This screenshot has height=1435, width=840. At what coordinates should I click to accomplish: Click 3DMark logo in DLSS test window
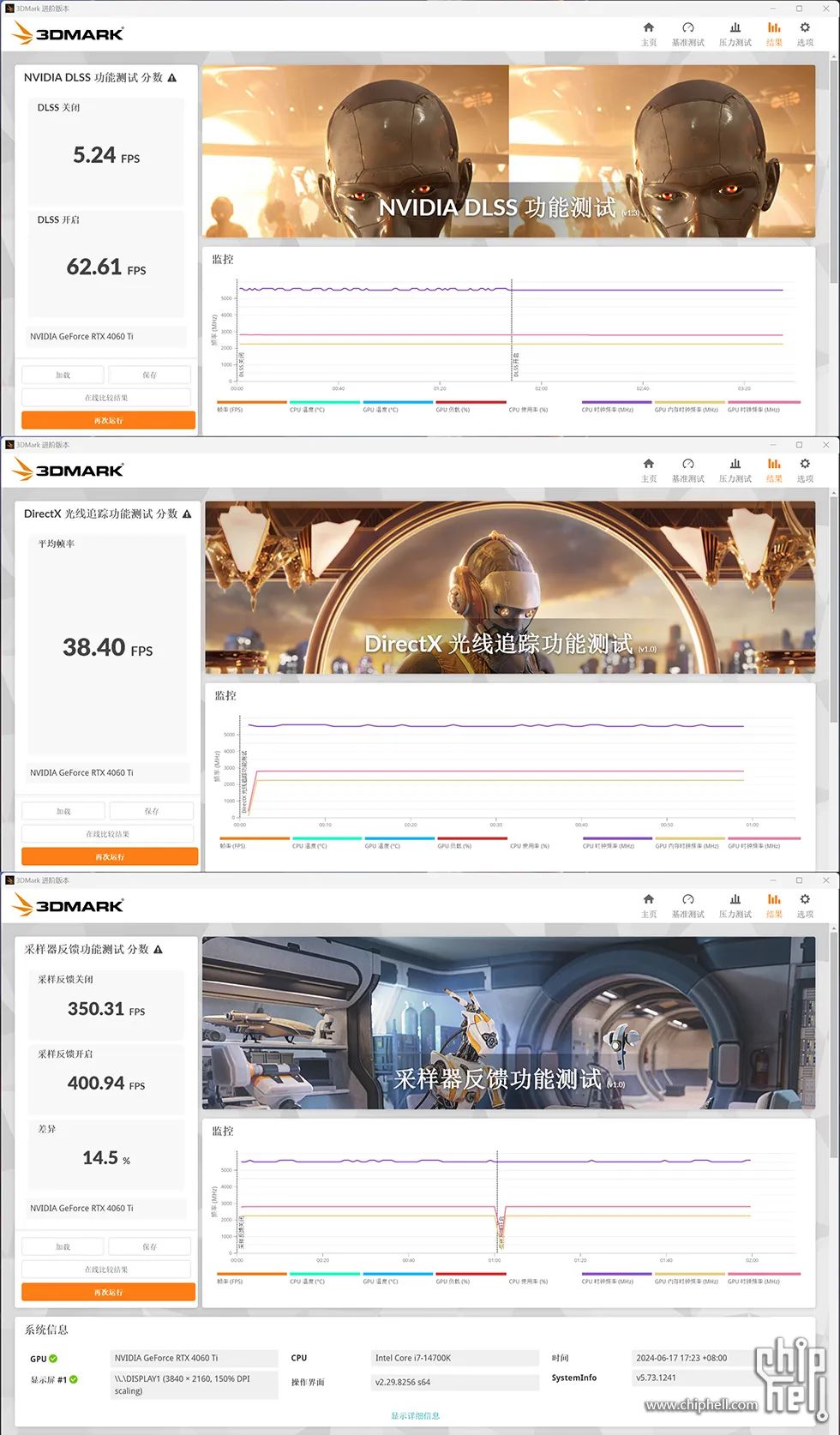pyautogui.click(x=69, y=33)
